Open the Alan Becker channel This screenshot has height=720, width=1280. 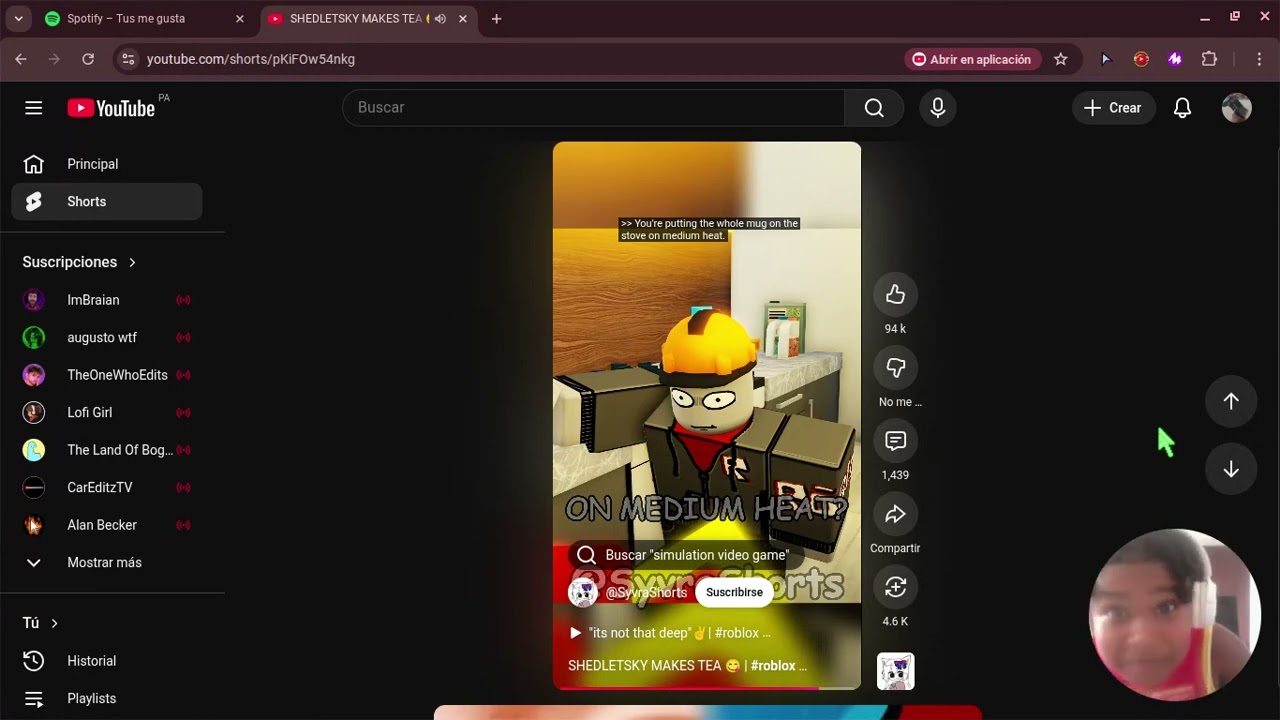(x=107, y=525)
